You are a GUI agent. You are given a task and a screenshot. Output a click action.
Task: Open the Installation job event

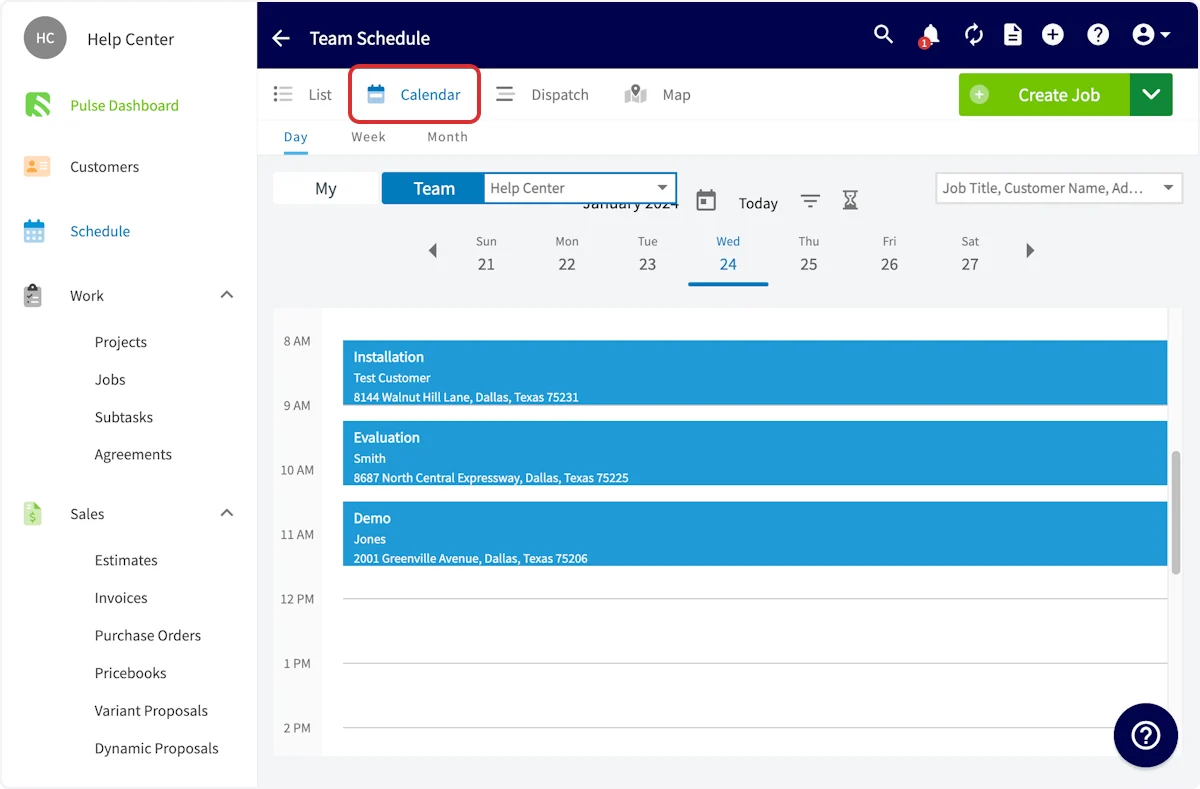755,373
